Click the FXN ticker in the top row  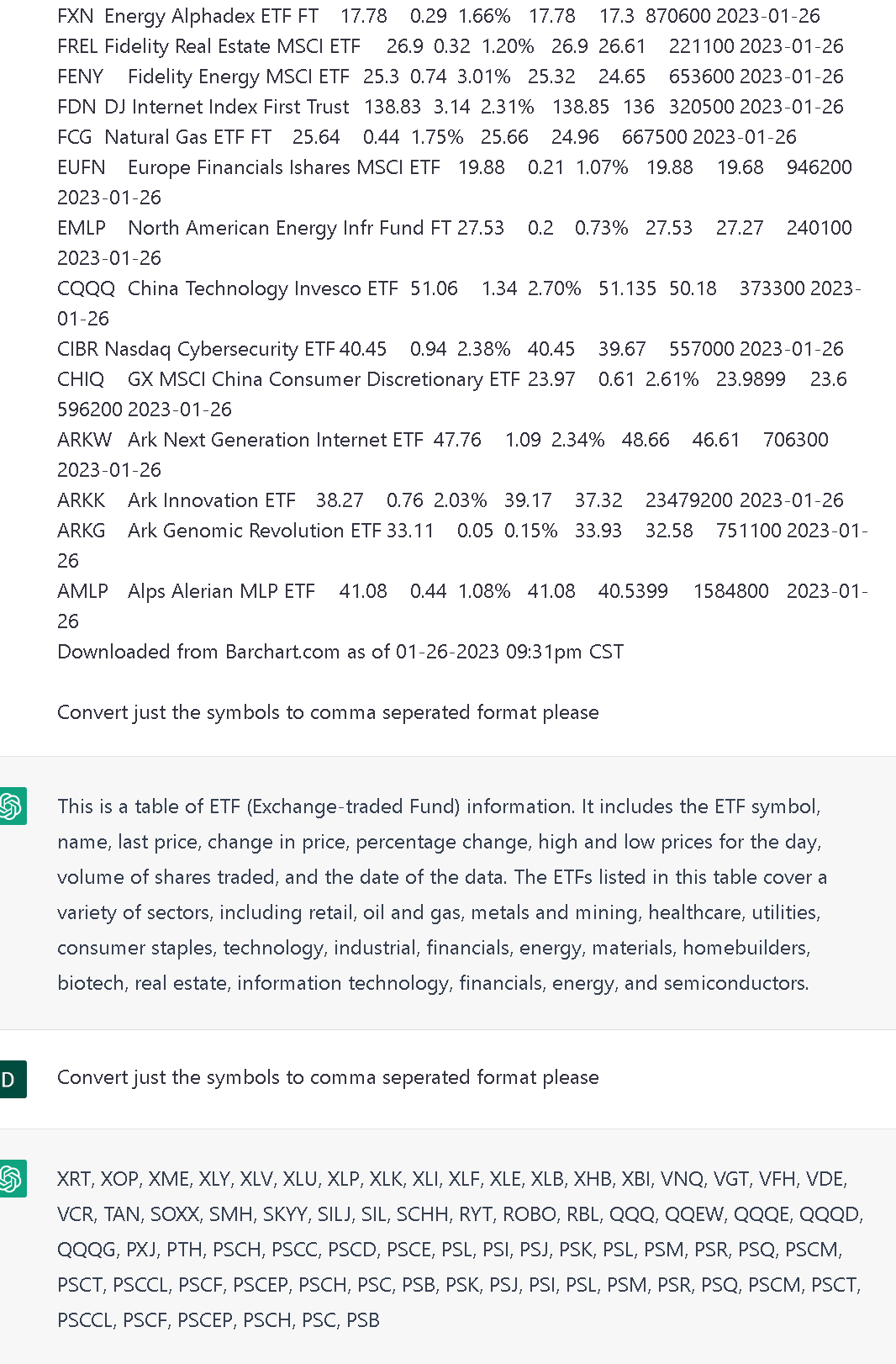(75, 16)
